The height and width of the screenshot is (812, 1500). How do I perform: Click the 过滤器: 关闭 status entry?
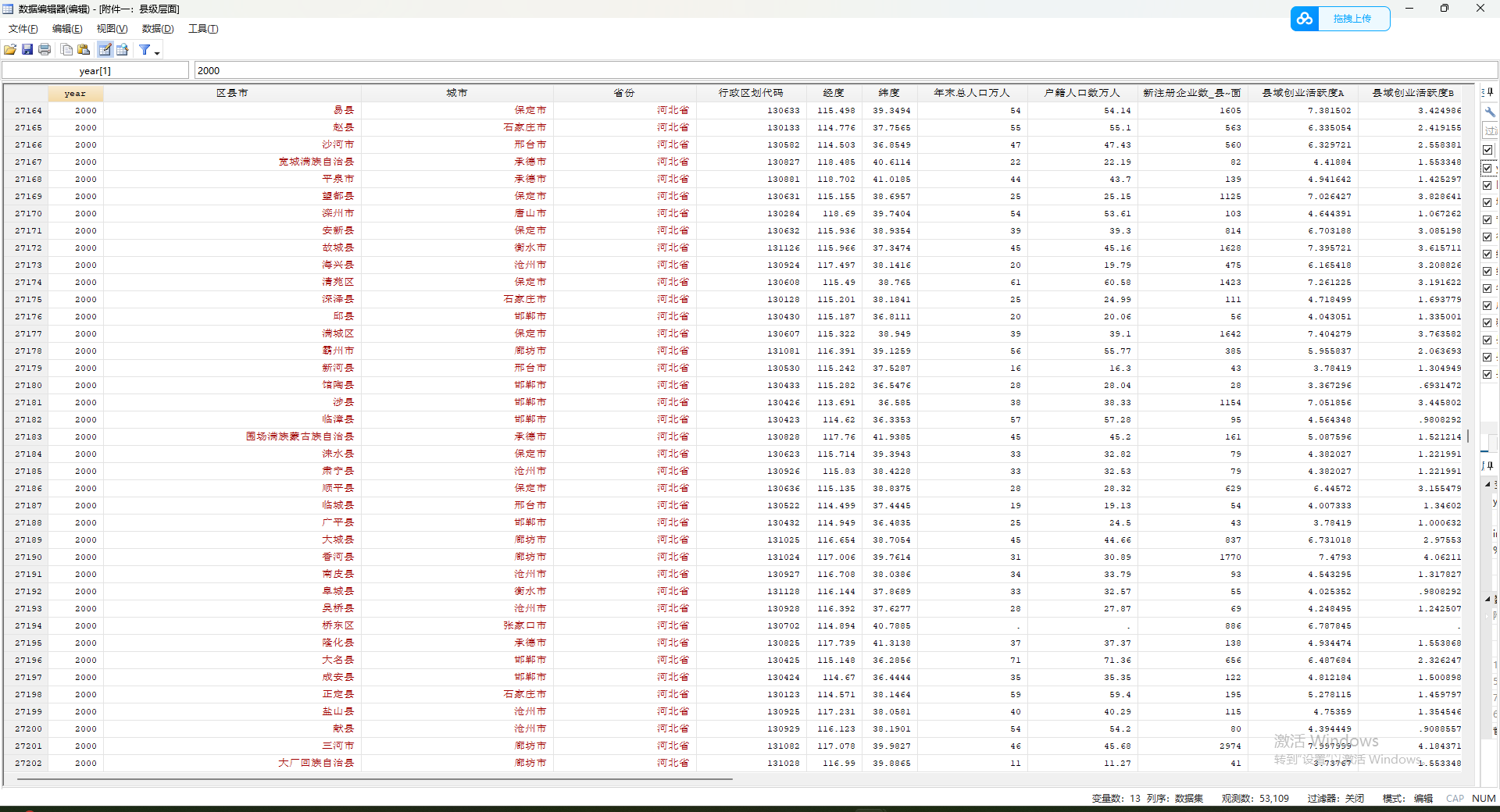pos(1336,799)
